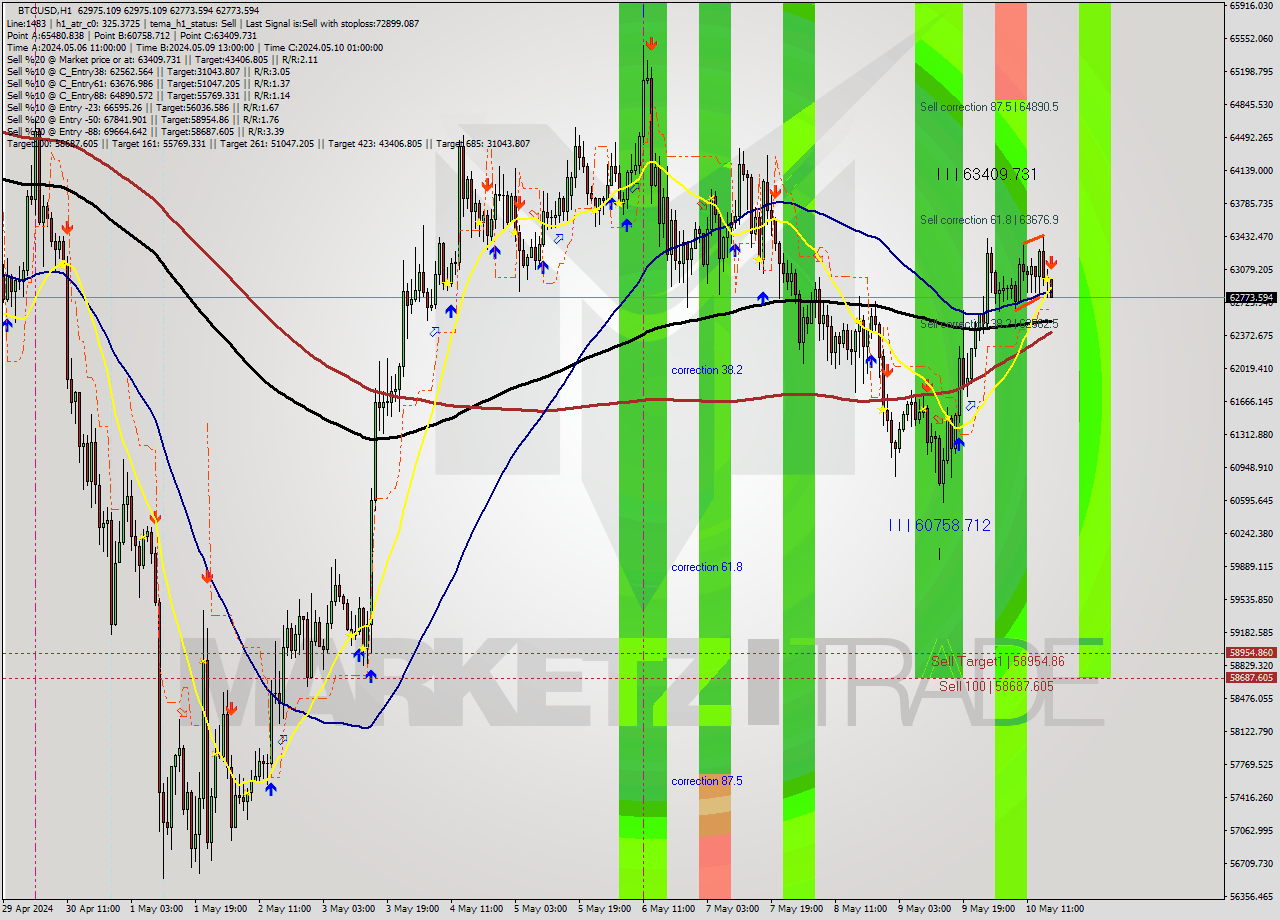Click the 65916.030 price axis label
This screenshot has height=920, width=1280.
click(1251, 6)
